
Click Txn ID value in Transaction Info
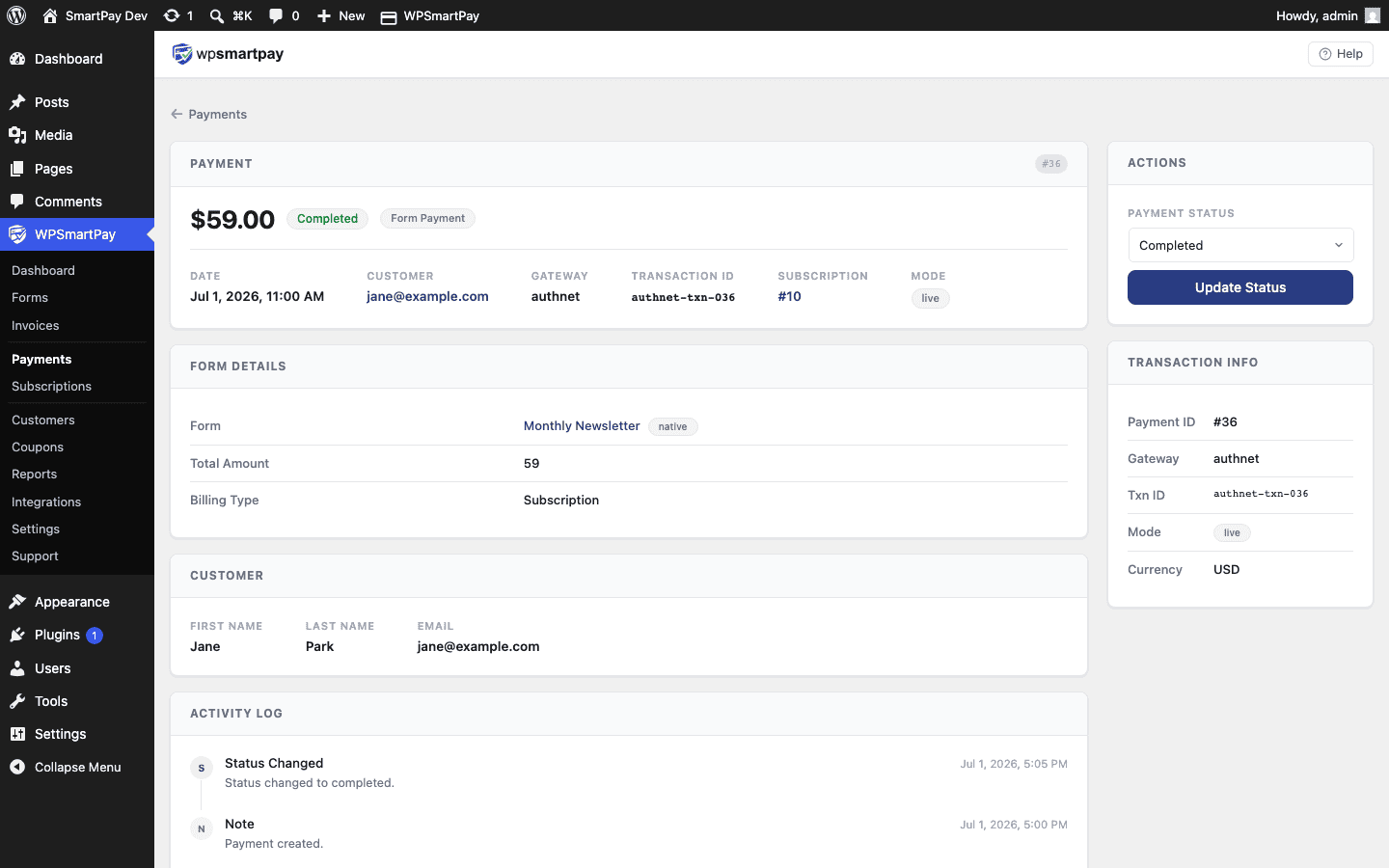[1261, 494]
